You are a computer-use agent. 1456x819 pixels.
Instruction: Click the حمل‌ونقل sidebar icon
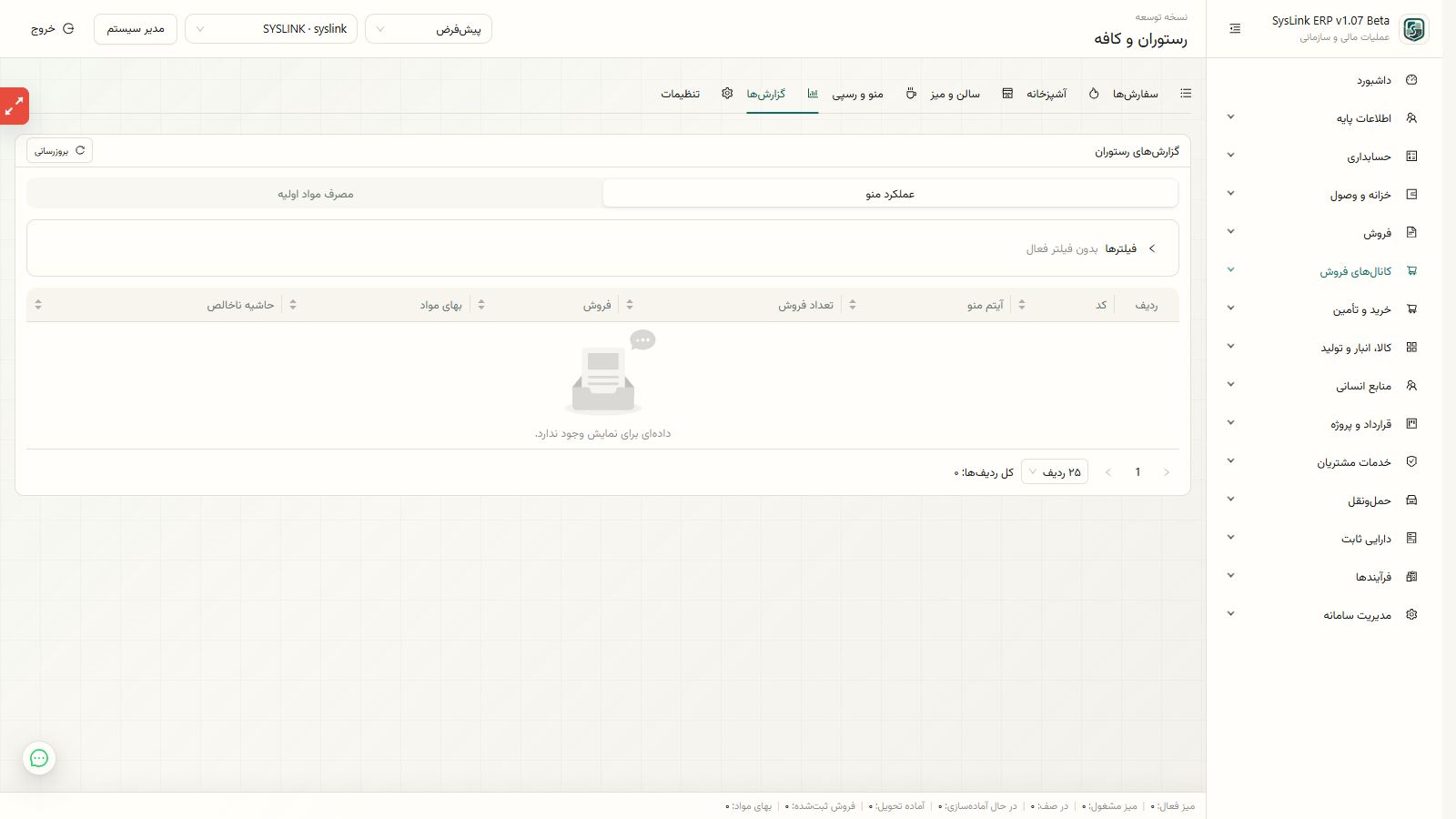tap(1411, 500)
